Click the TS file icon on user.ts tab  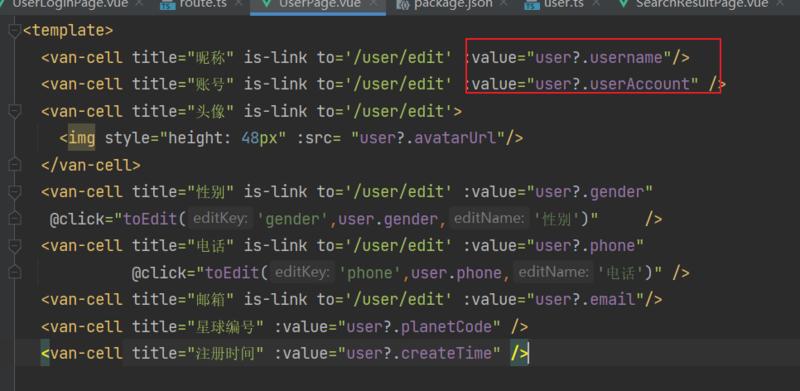coord(532,4)
